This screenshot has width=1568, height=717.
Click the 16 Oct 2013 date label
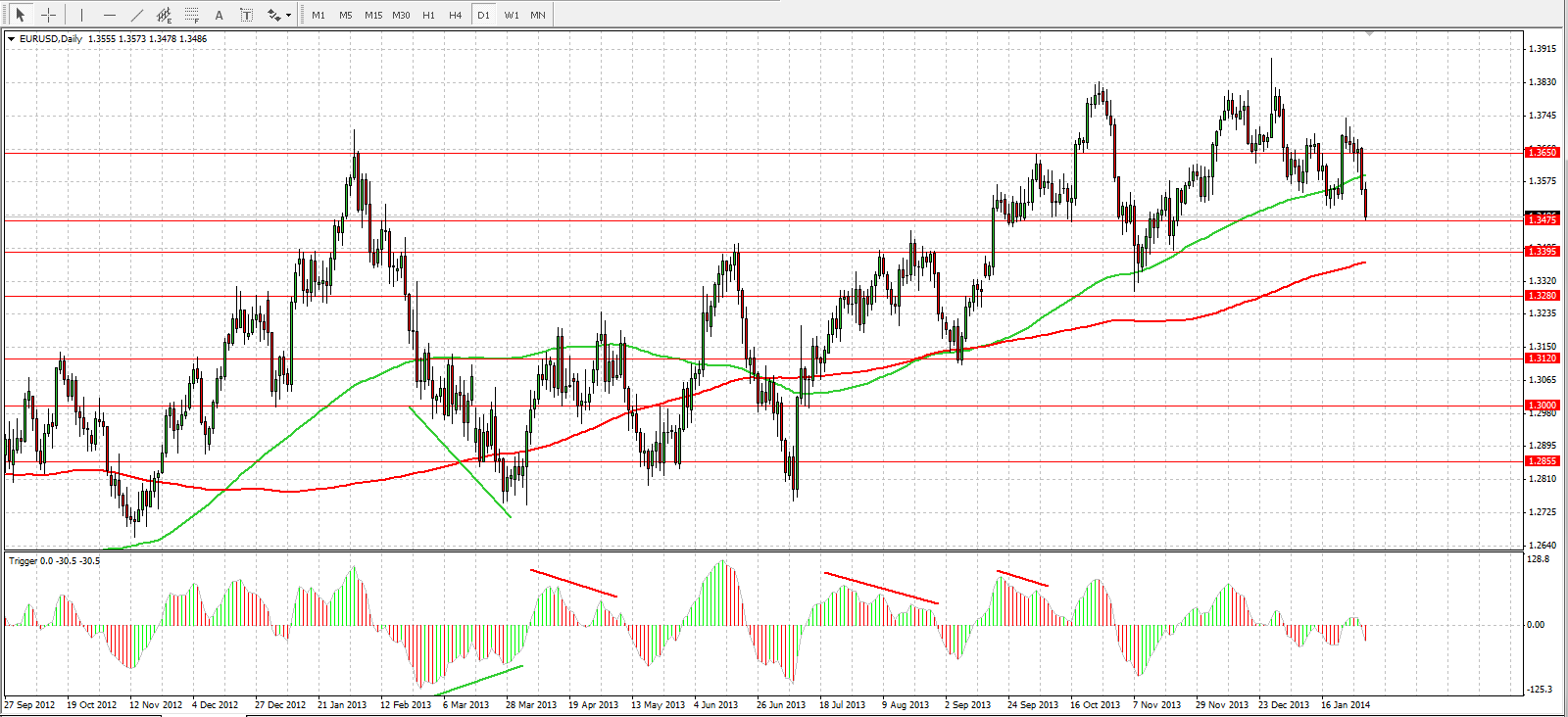tap(1096, 705)
